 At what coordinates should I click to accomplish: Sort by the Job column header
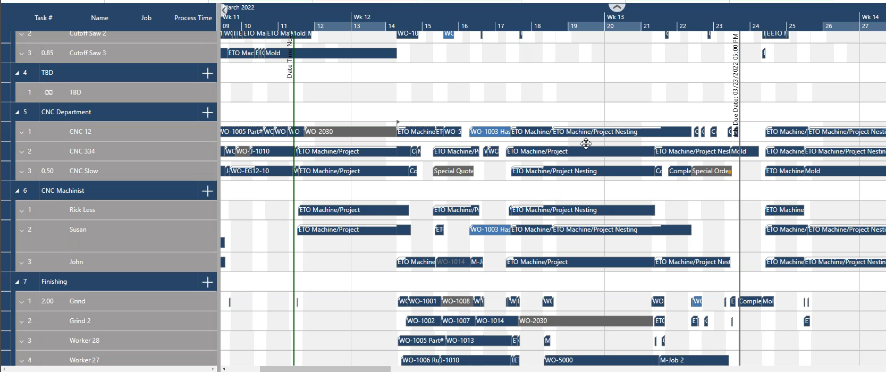pyautogui.click(x=146, y=18)
